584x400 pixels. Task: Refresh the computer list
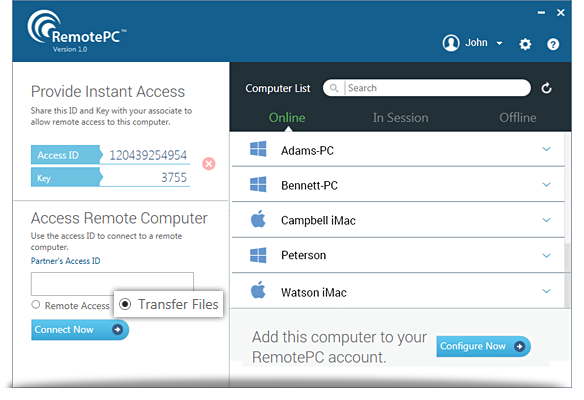[546, 88]
